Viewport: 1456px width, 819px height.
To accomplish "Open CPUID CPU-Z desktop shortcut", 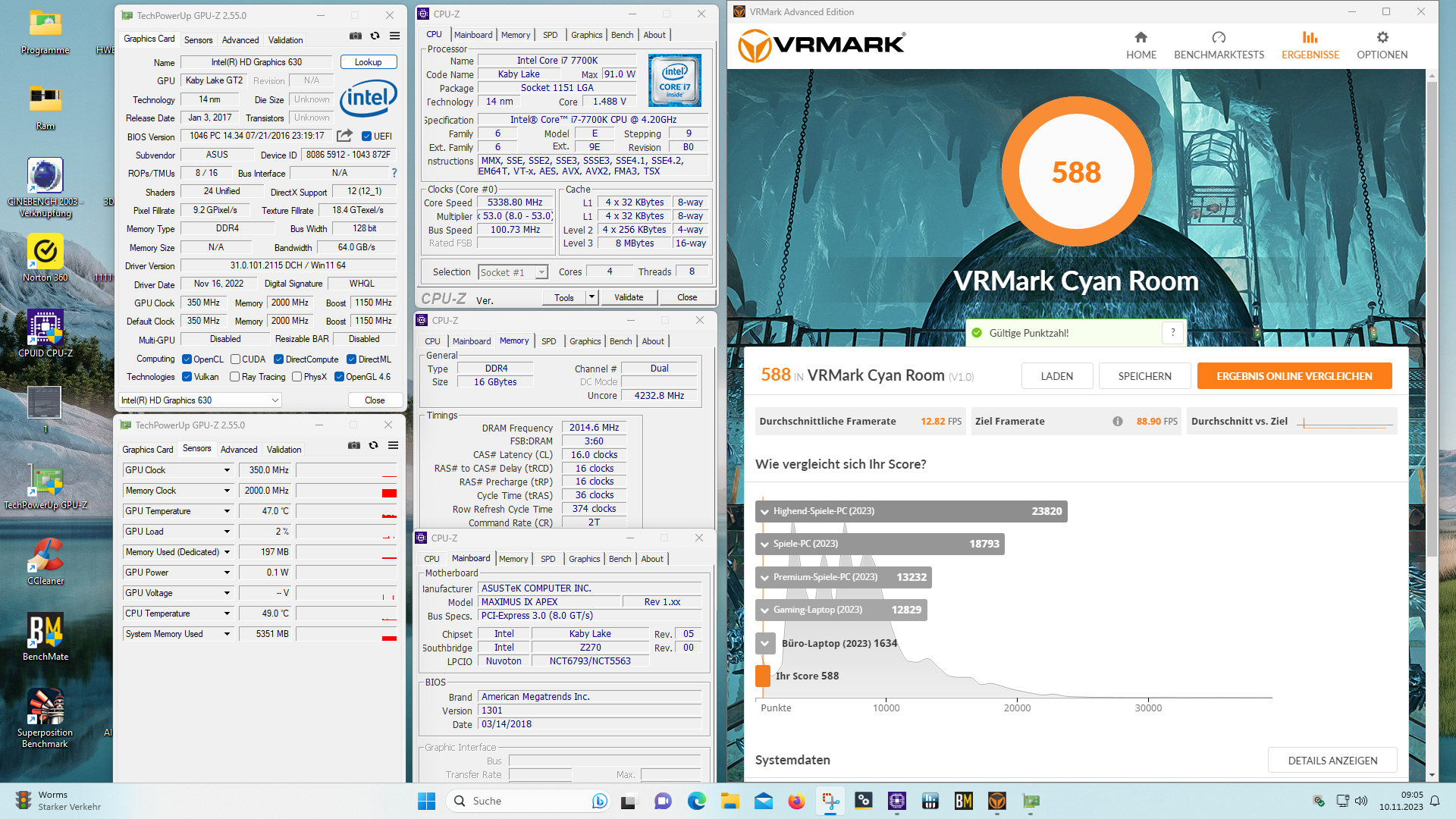I will click(x=45, y=334).
